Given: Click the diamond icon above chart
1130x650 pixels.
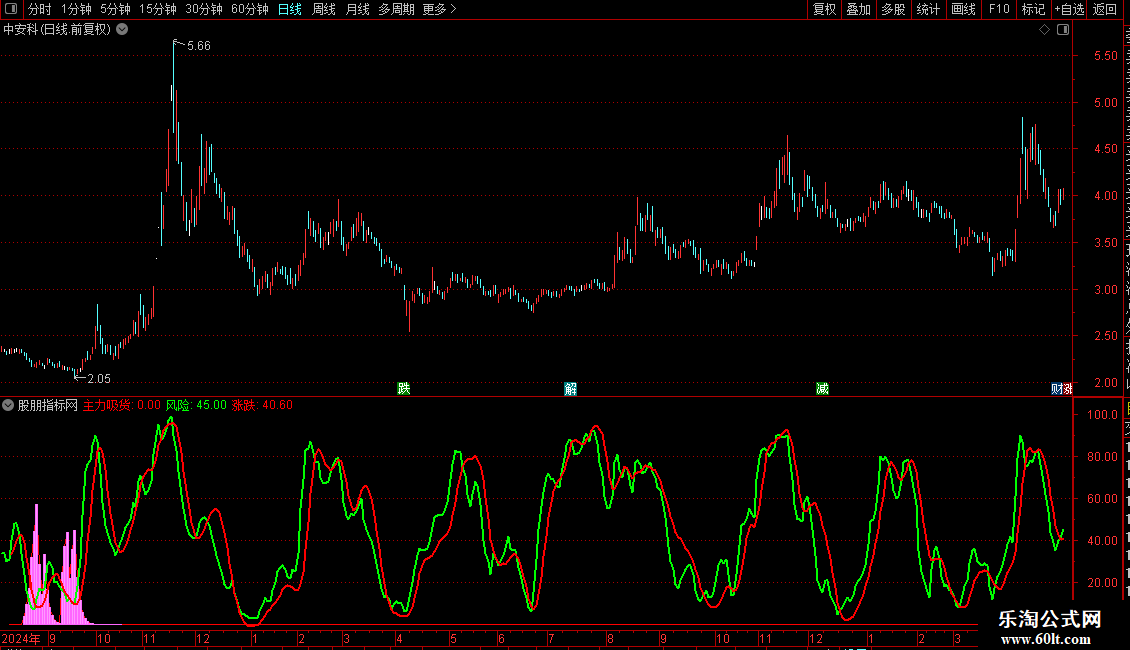Looking at the screenshot, I should [x=1044, y=30].
